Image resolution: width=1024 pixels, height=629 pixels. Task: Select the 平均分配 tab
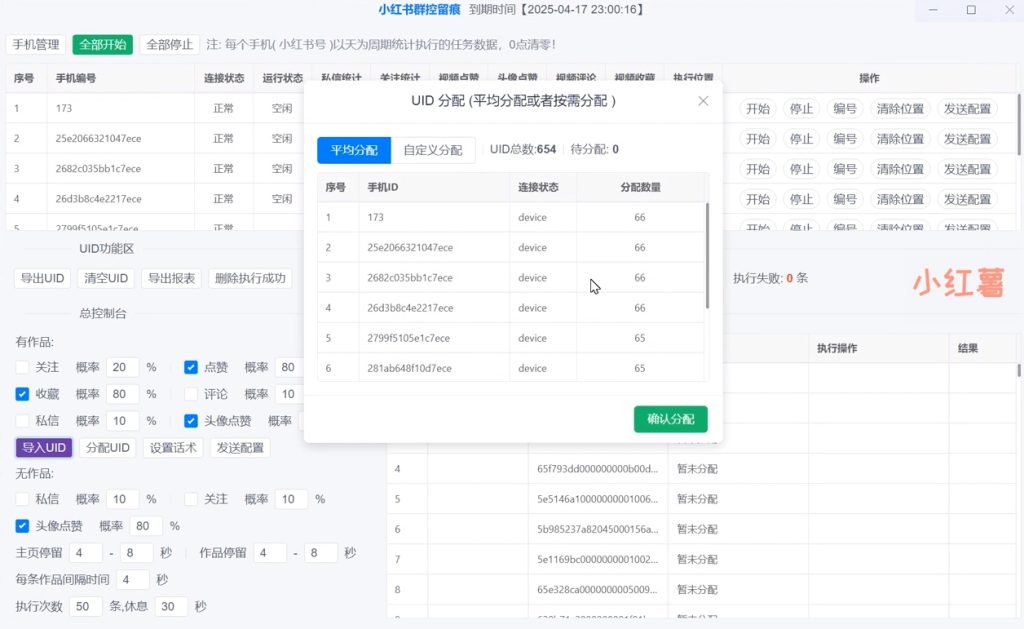(x=352, y=150)
